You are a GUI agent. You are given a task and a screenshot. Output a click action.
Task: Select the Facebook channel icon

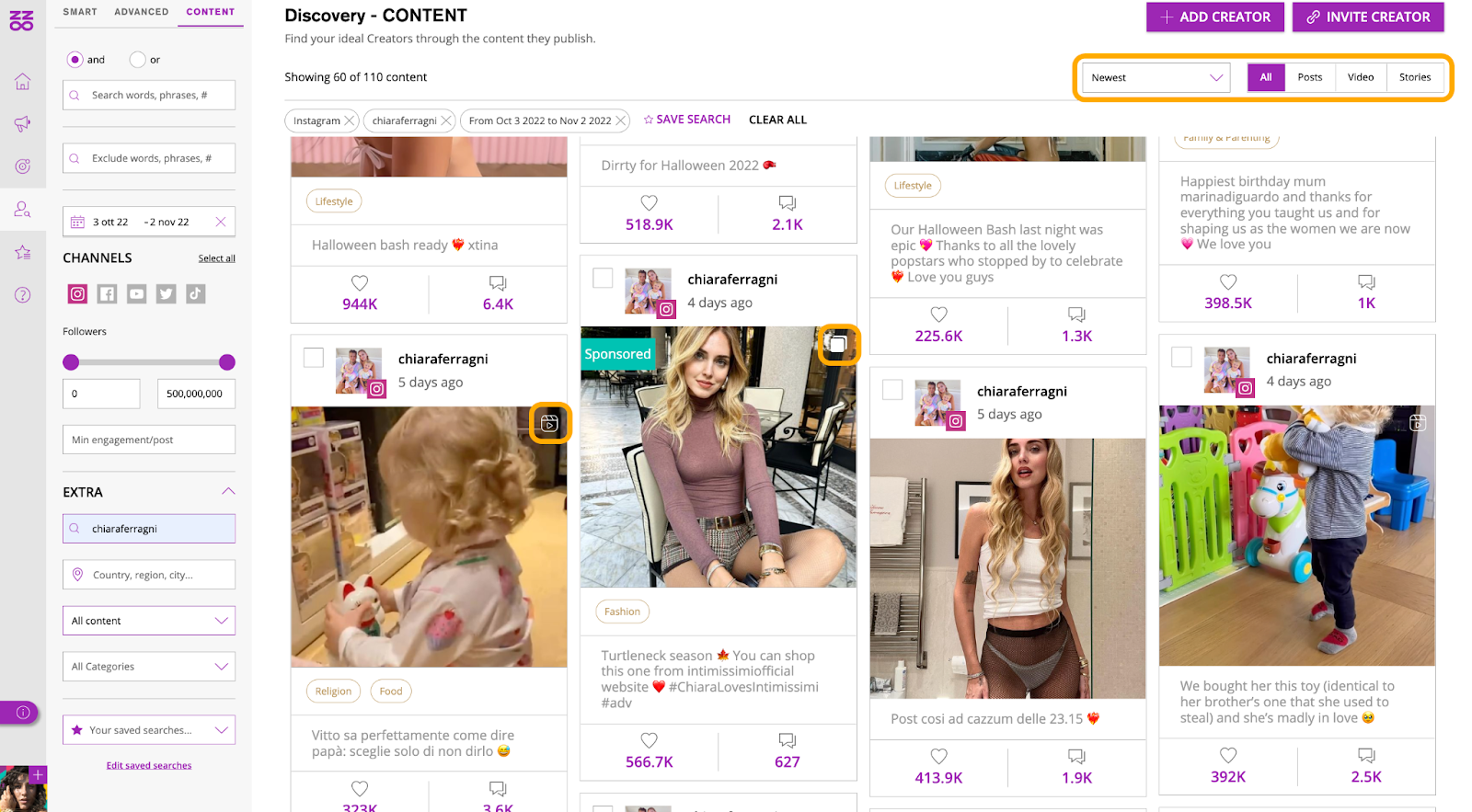click(x=108, y=294)
